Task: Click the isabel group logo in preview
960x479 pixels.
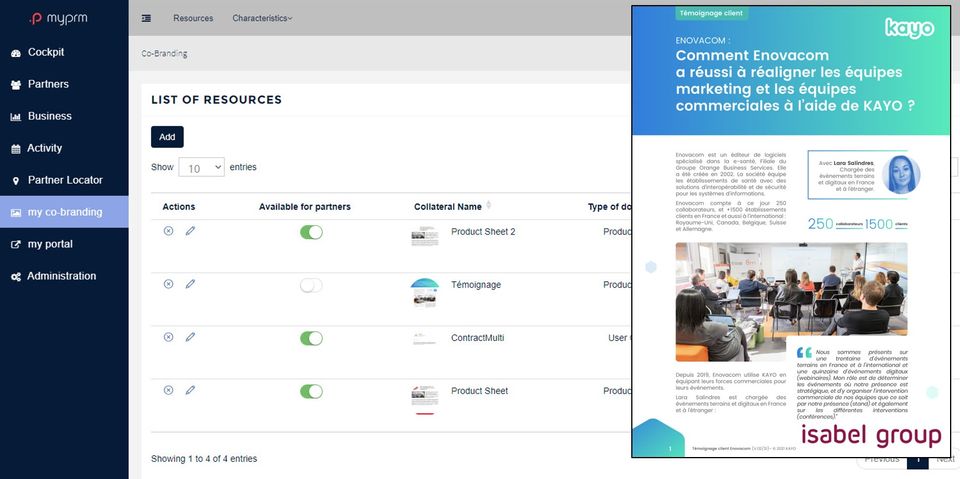Action: (871, 436)
